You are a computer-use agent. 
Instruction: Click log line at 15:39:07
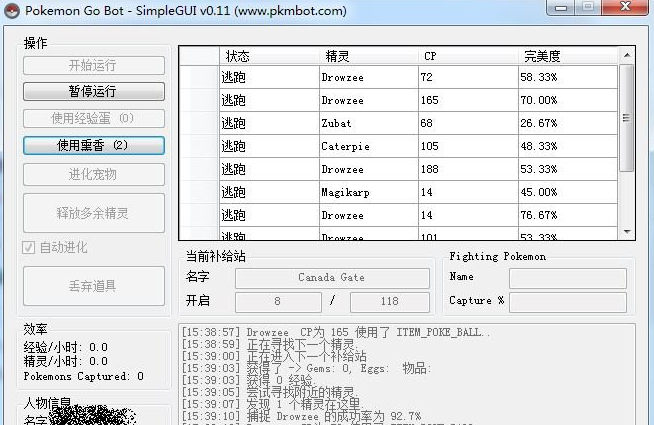(273, 404)
